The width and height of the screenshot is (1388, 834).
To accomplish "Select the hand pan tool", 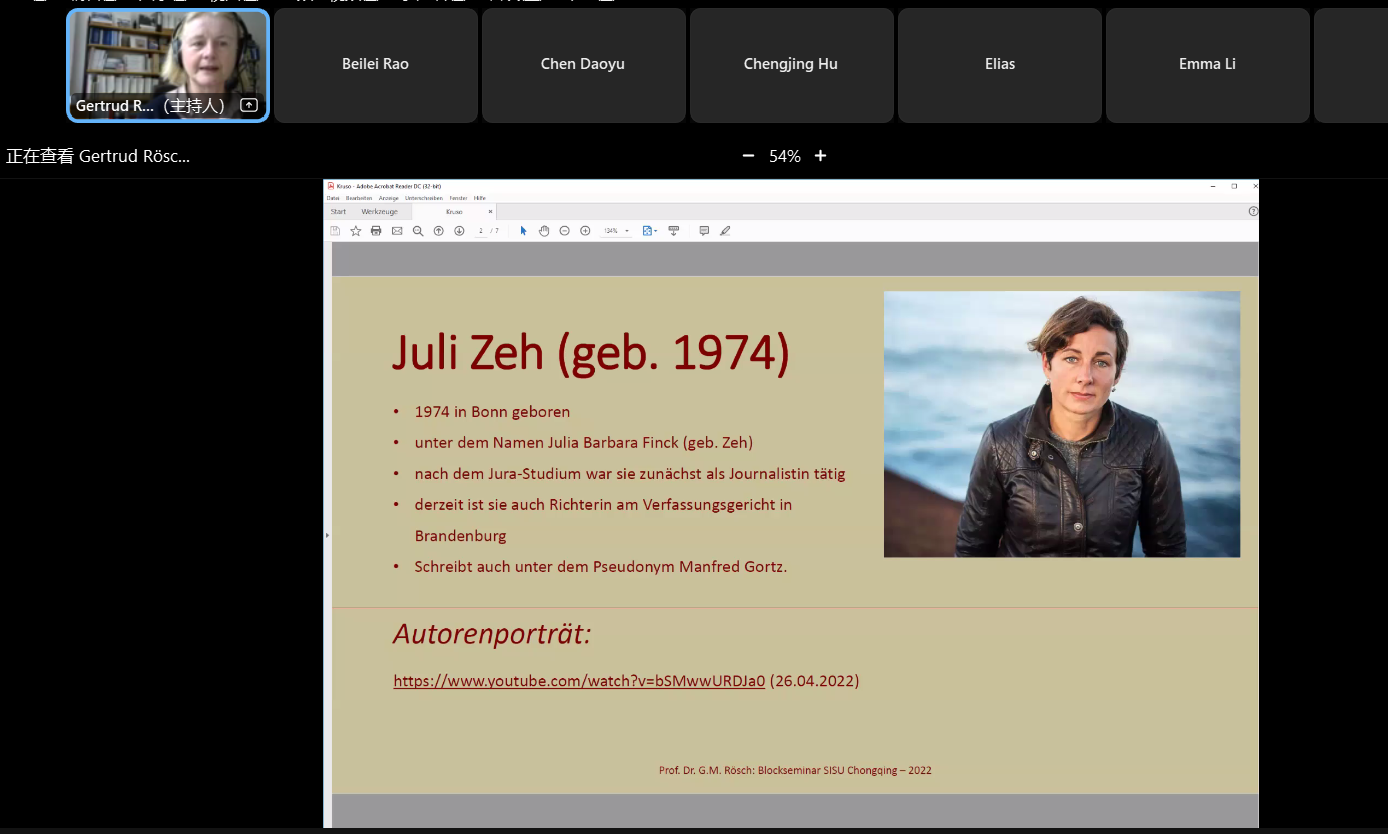I will pos(544,231).
